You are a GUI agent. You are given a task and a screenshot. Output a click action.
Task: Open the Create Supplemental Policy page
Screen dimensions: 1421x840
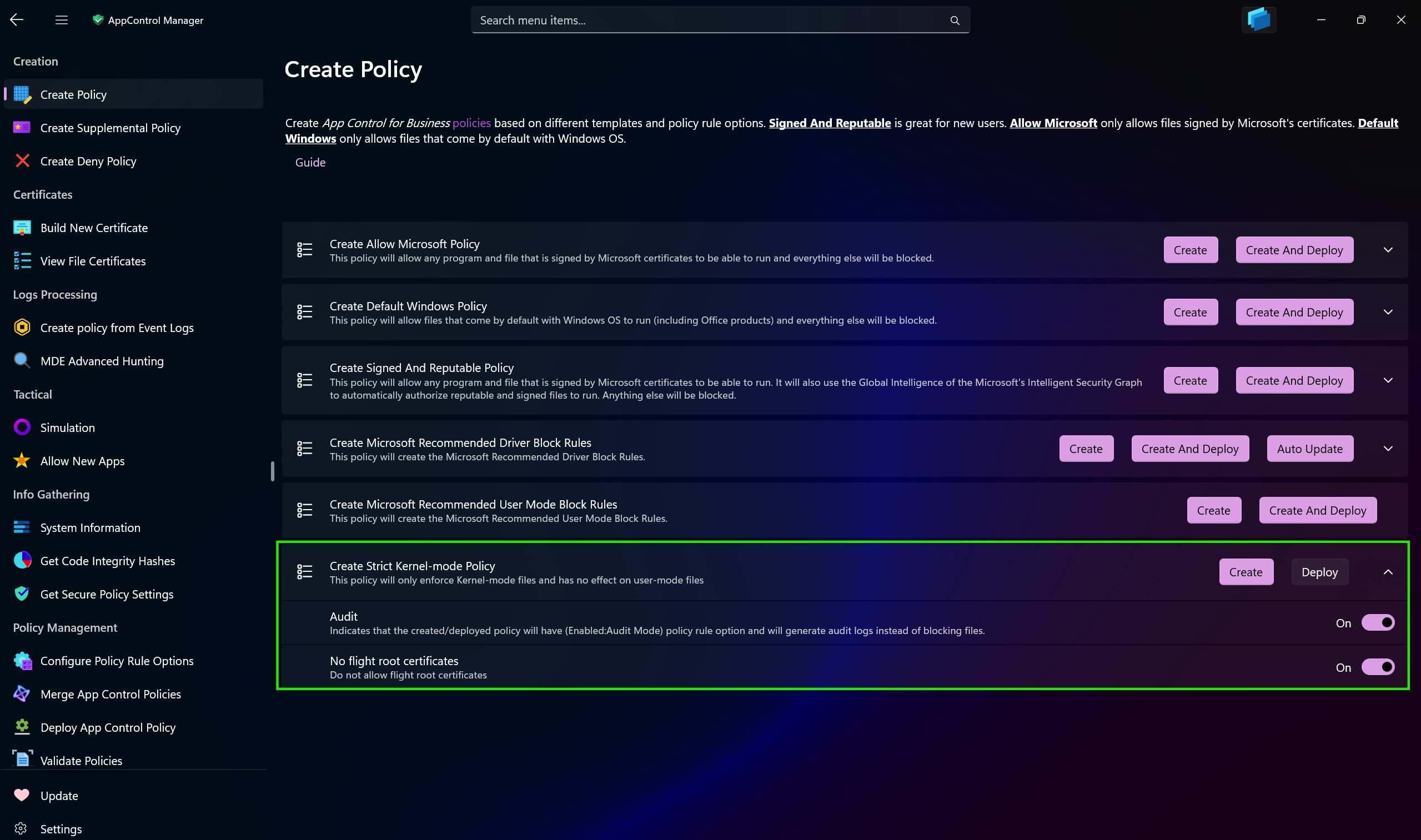click(x=134, y=128)
